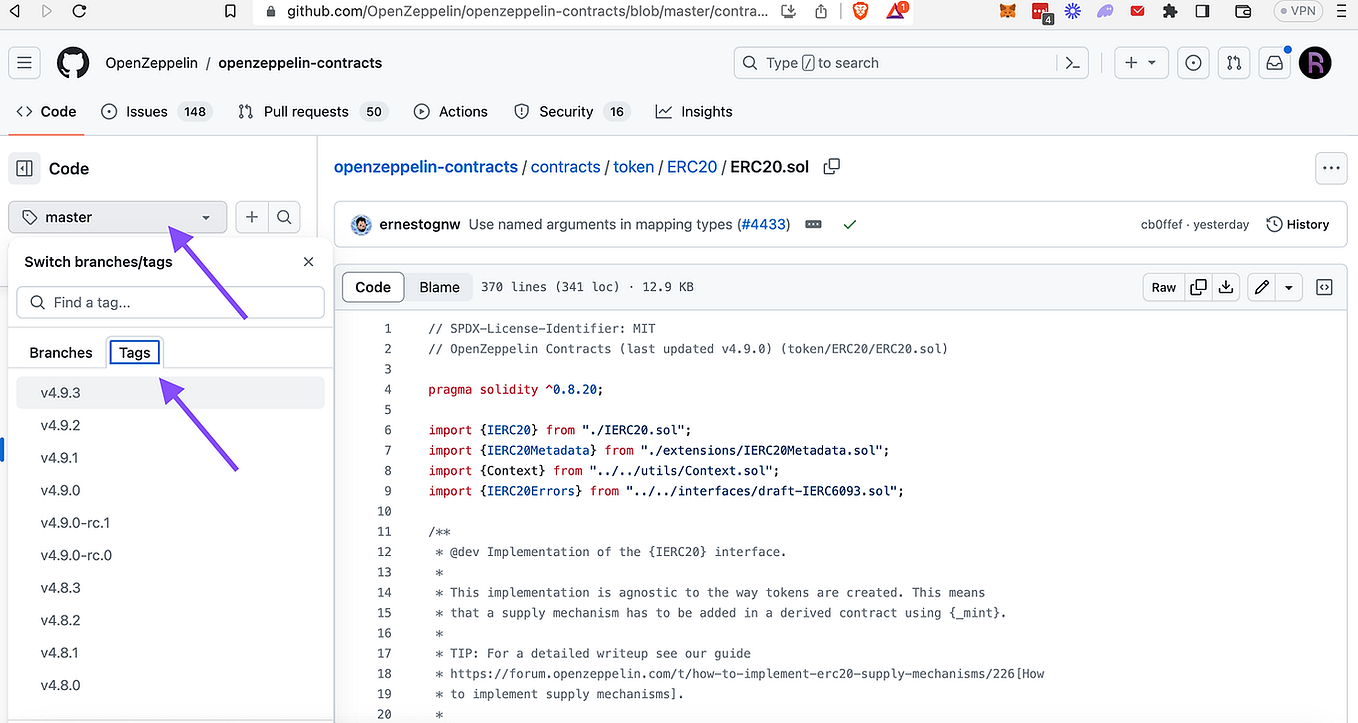Open your pull requests icon
Image resolution: width=1358 pixels, height=723 pixels.
[1233, 62]
